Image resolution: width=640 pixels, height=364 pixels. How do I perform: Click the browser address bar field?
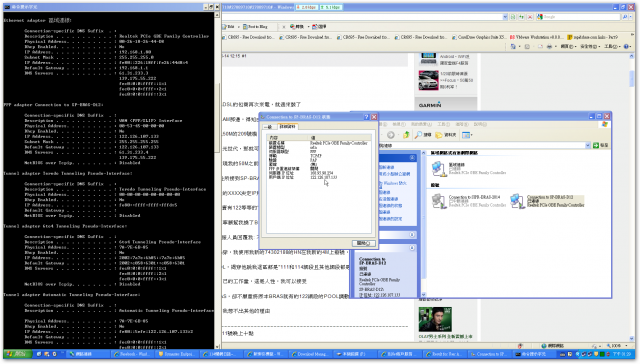click(362, 17)
